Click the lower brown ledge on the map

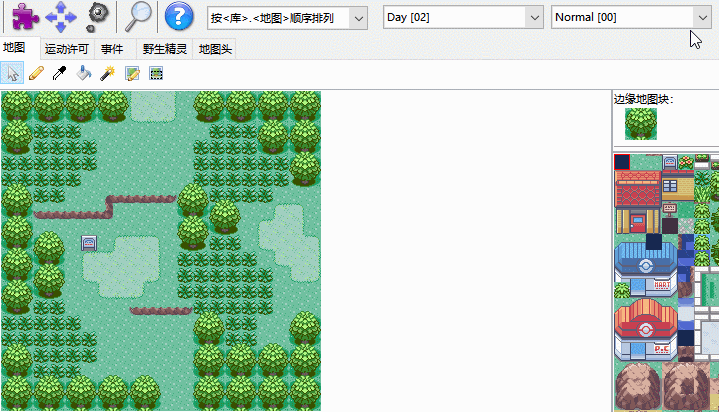coord(161,311)
